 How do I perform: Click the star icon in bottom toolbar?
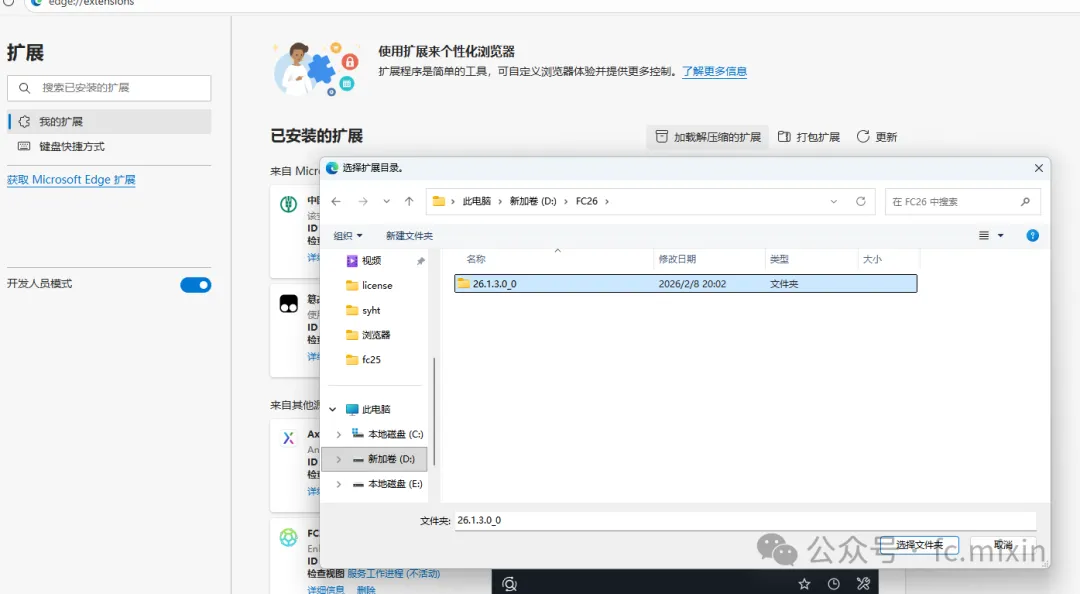[x=804, y=584]
